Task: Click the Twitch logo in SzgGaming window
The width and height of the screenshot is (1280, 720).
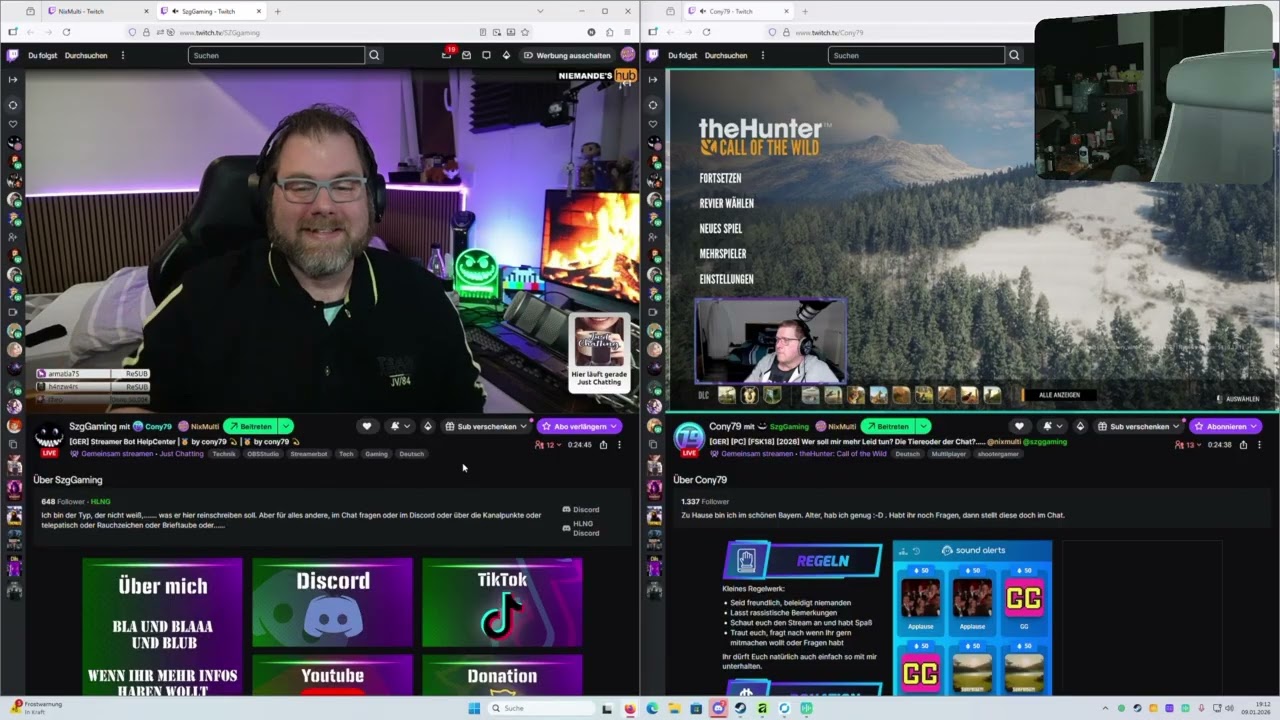Action: tap(12, 55)
